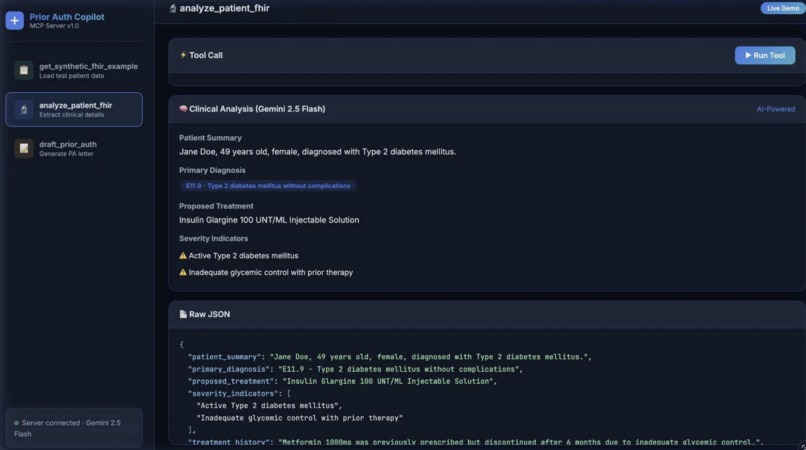The image size is (806, 450).
Task: Click the proposed_treatment line in Raw JSON
Action: (342, 382)
